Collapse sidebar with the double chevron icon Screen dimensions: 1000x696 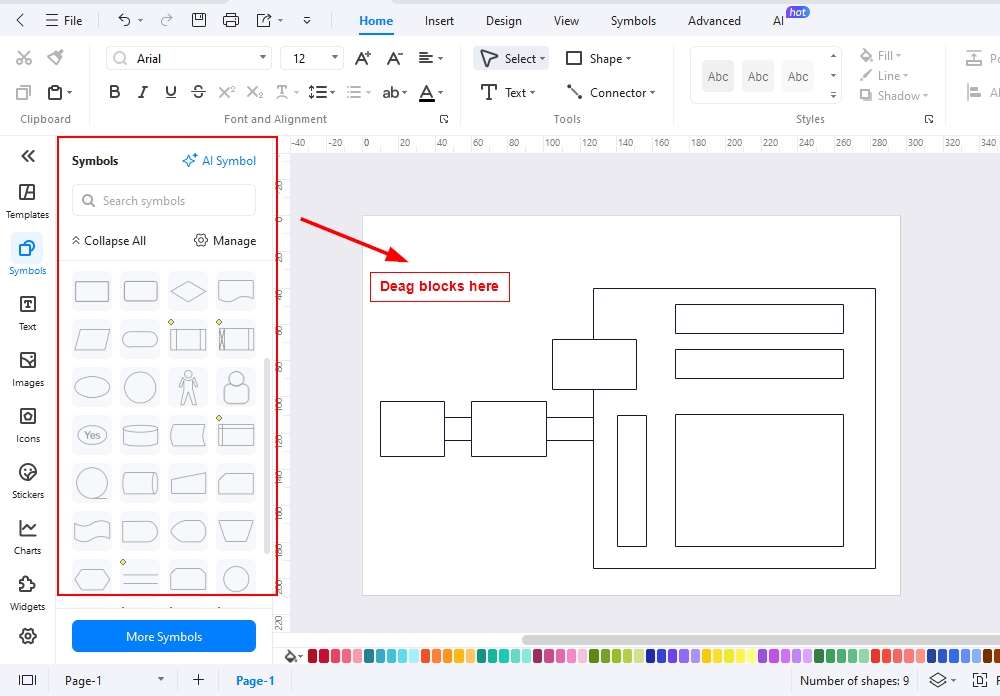28,156
